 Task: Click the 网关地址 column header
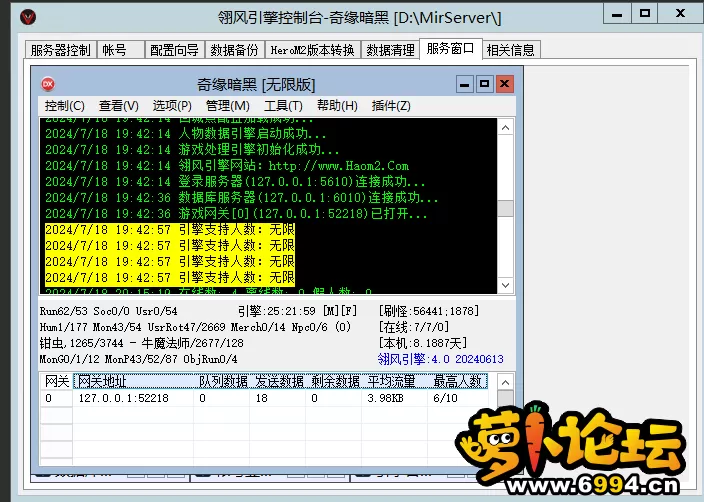pos(134,381)
